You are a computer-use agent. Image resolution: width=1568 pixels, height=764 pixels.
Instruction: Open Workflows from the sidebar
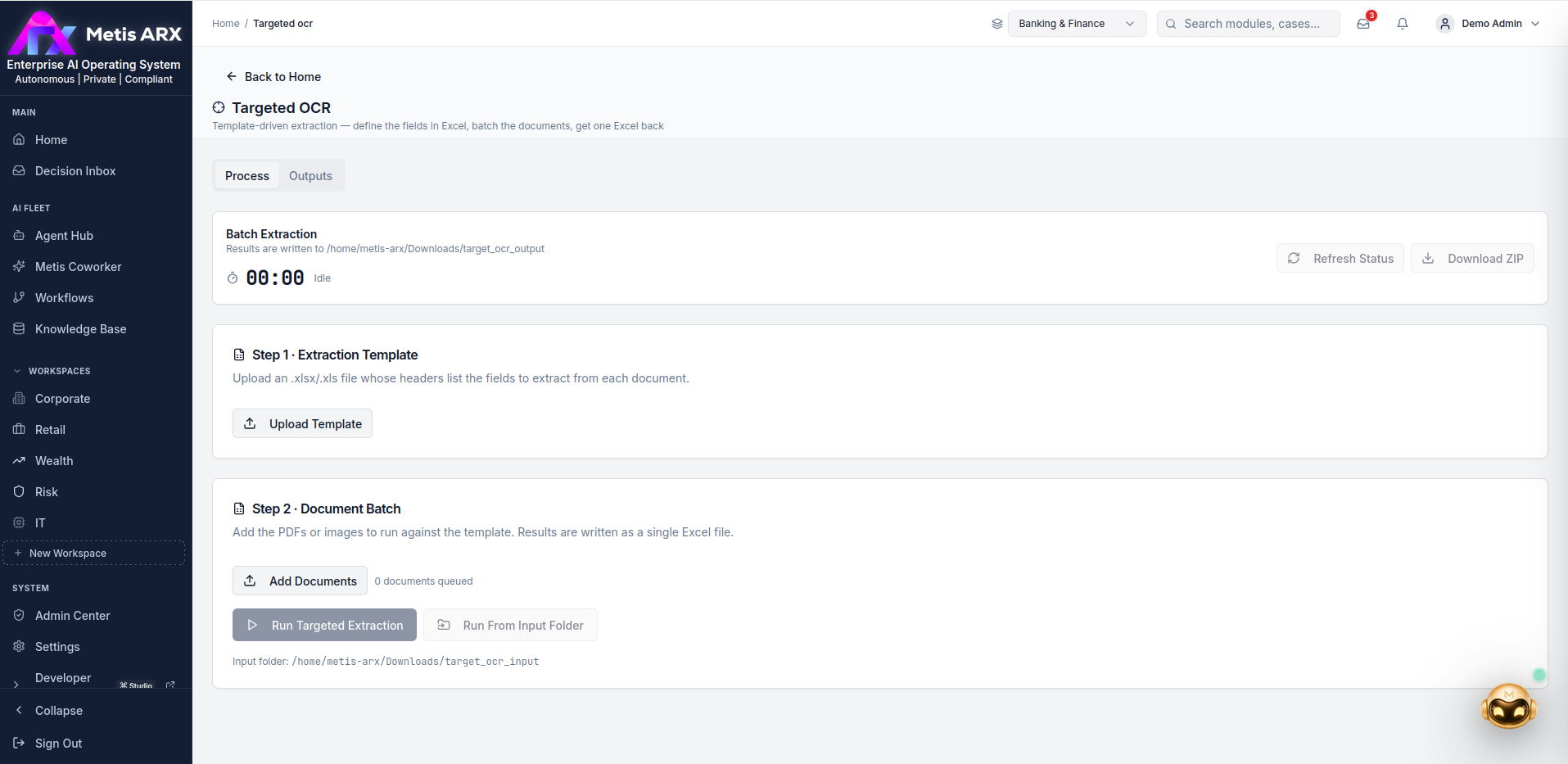pos(96,298)
